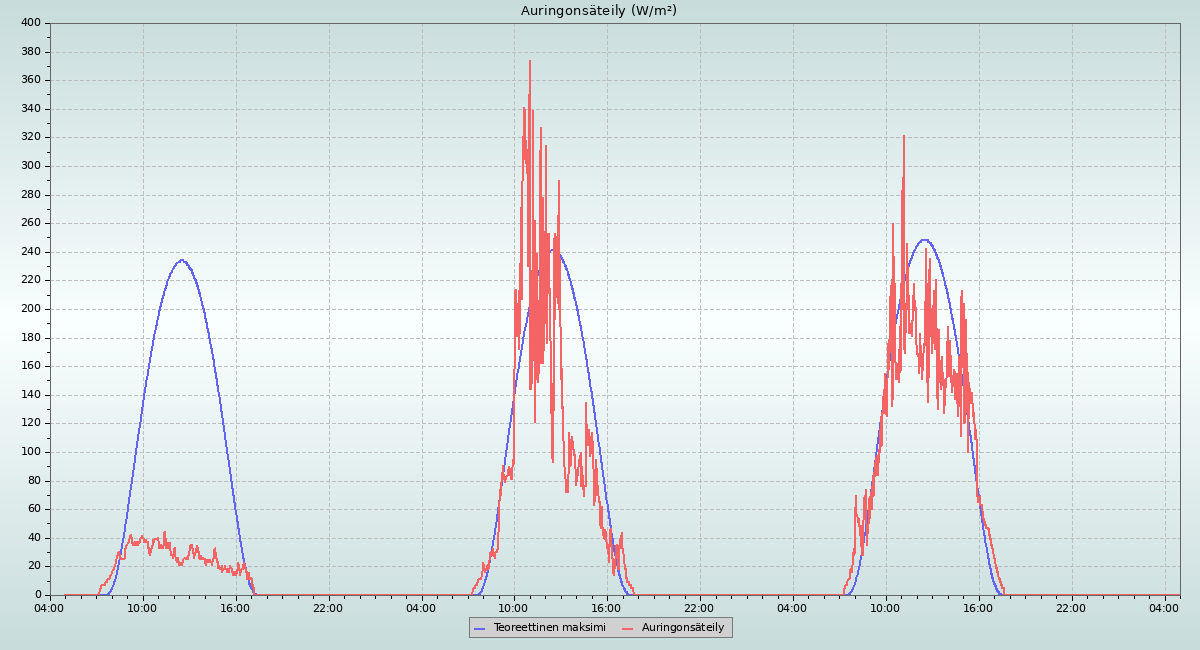The width and height of the screenshot is (1200, 650).
Task: Click the tallest red spike of the chart
Action: pyautogui.click(x=530, y=62)
